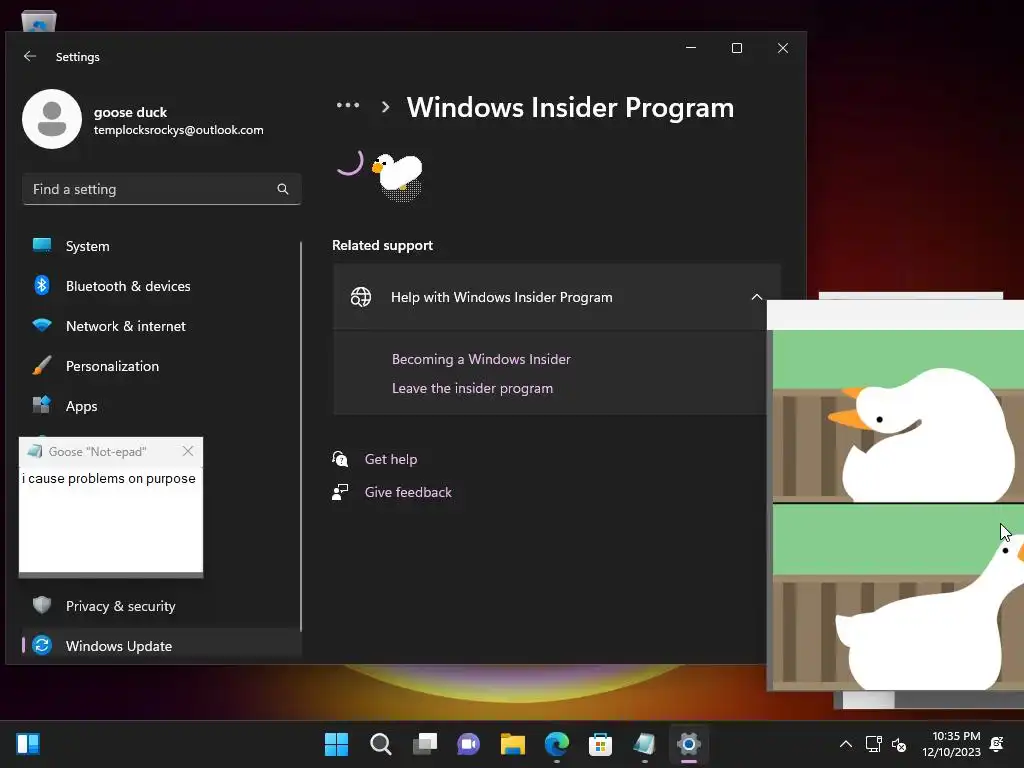Screen dimensions: 1024x768
Task: Open System settings
Action: tap(162, 246)
